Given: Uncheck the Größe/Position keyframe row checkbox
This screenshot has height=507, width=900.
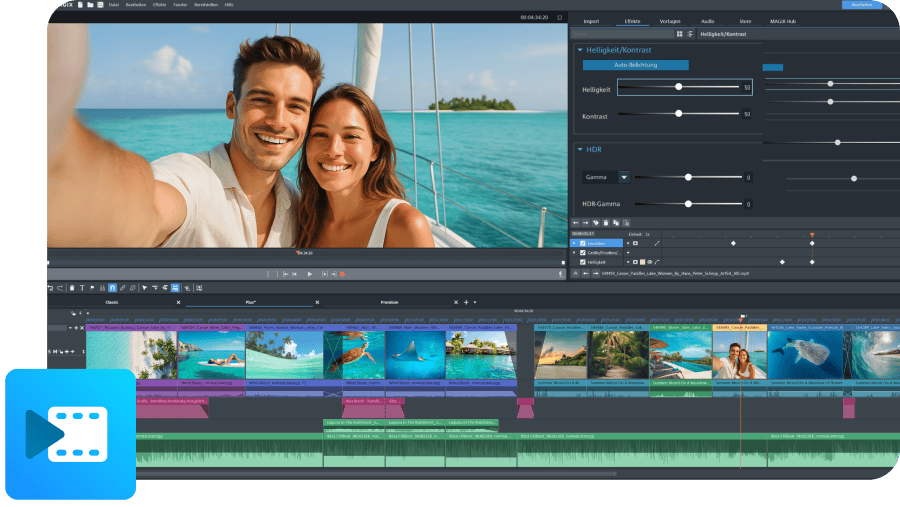Looking at the screenshot, I should click(583, 252).
